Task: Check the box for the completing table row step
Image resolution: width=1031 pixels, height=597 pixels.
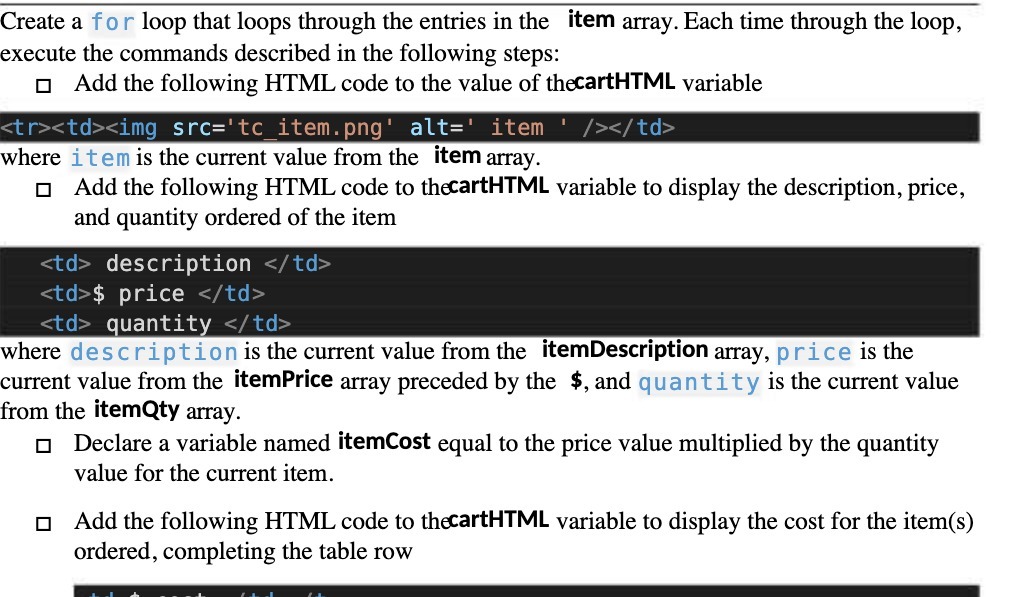Action: coord(42,523)
